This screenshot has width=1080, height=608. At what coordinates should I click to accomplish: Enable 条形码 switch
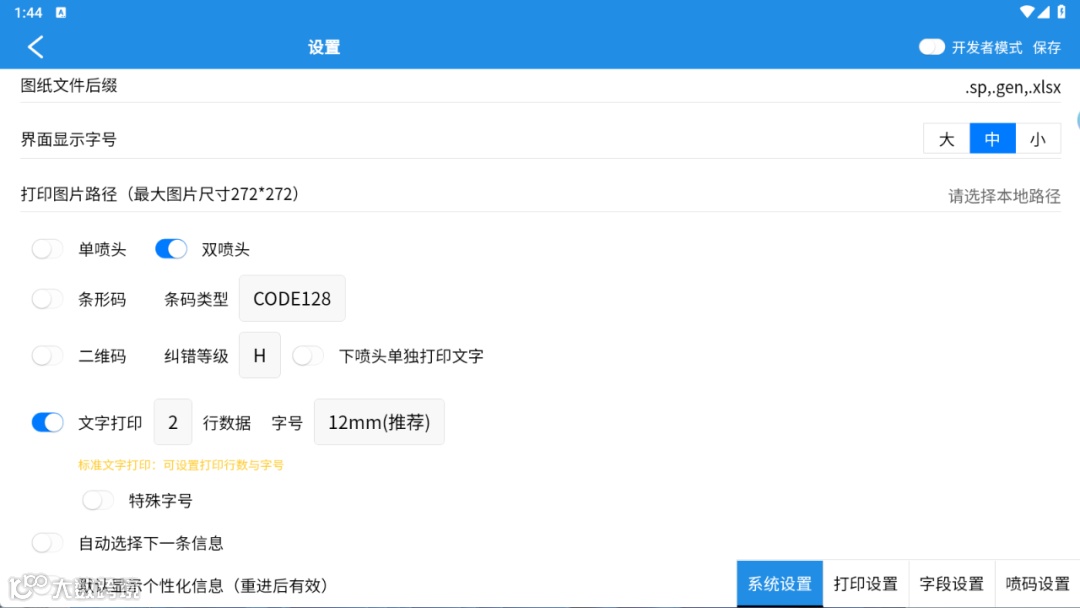[47, 299]
